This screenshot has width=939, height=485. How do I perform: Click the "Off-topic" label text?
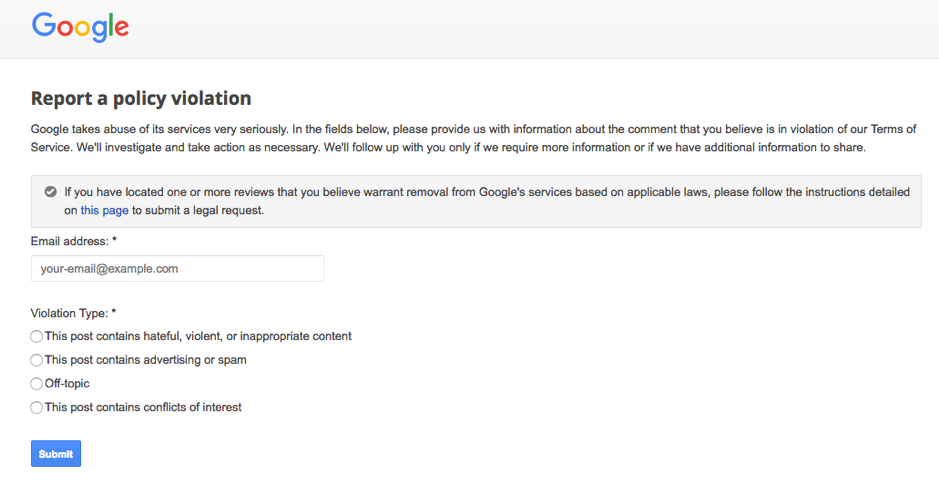point(68,384)
